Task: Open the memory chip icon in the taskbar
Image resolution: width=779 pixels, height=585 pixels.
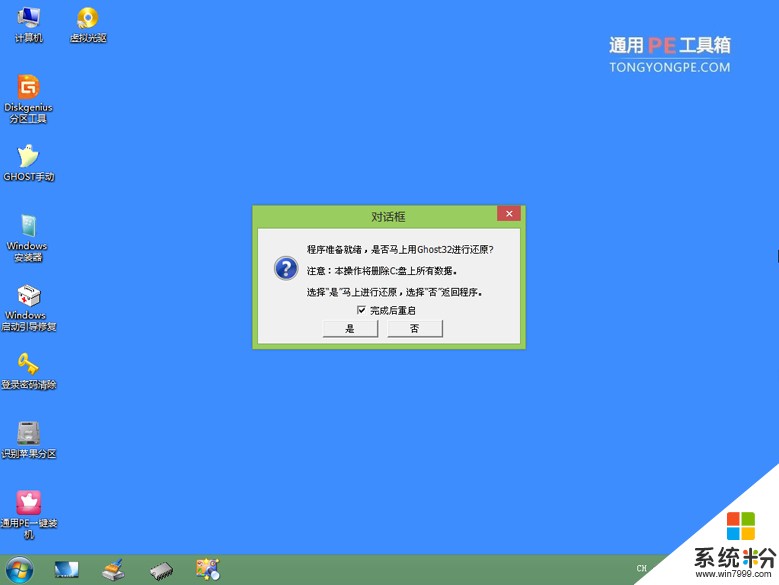Action: (161, 571)
